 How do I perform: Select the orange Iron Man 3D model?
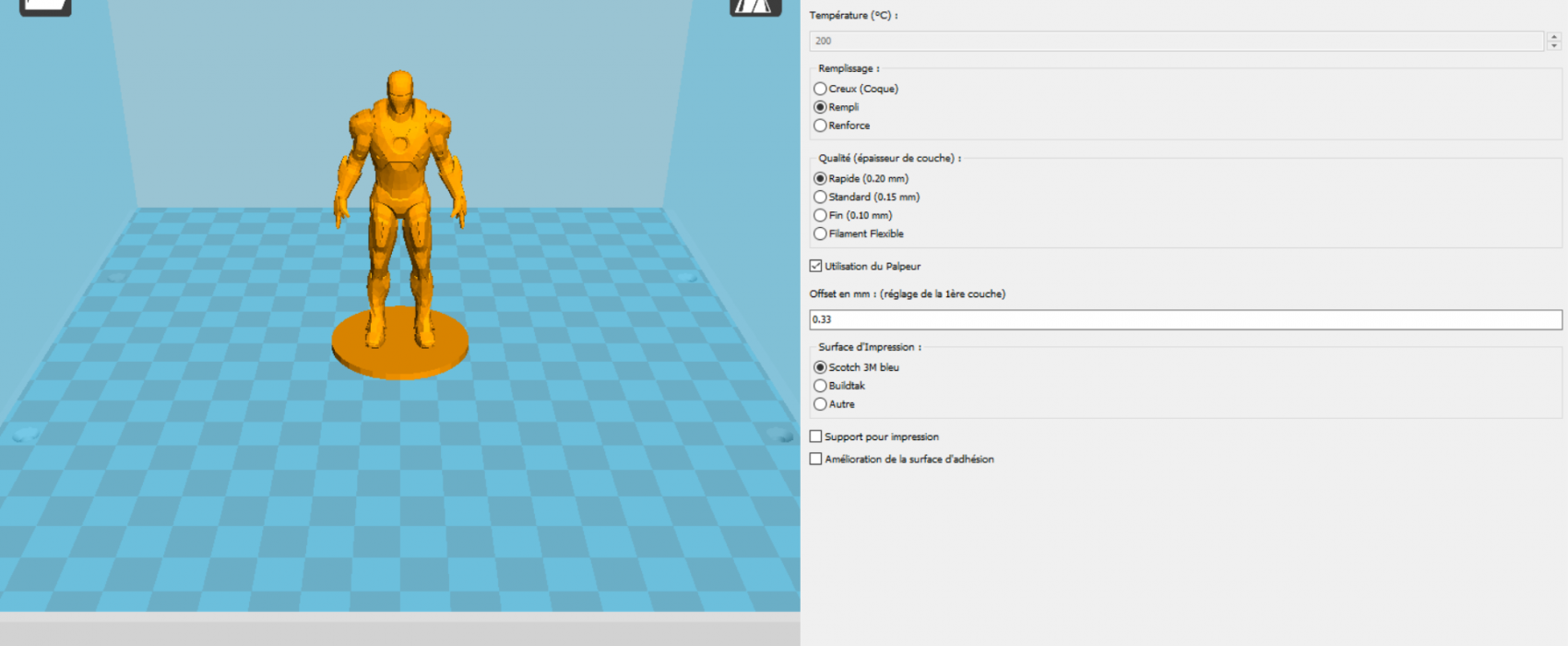tap(400, 223)
